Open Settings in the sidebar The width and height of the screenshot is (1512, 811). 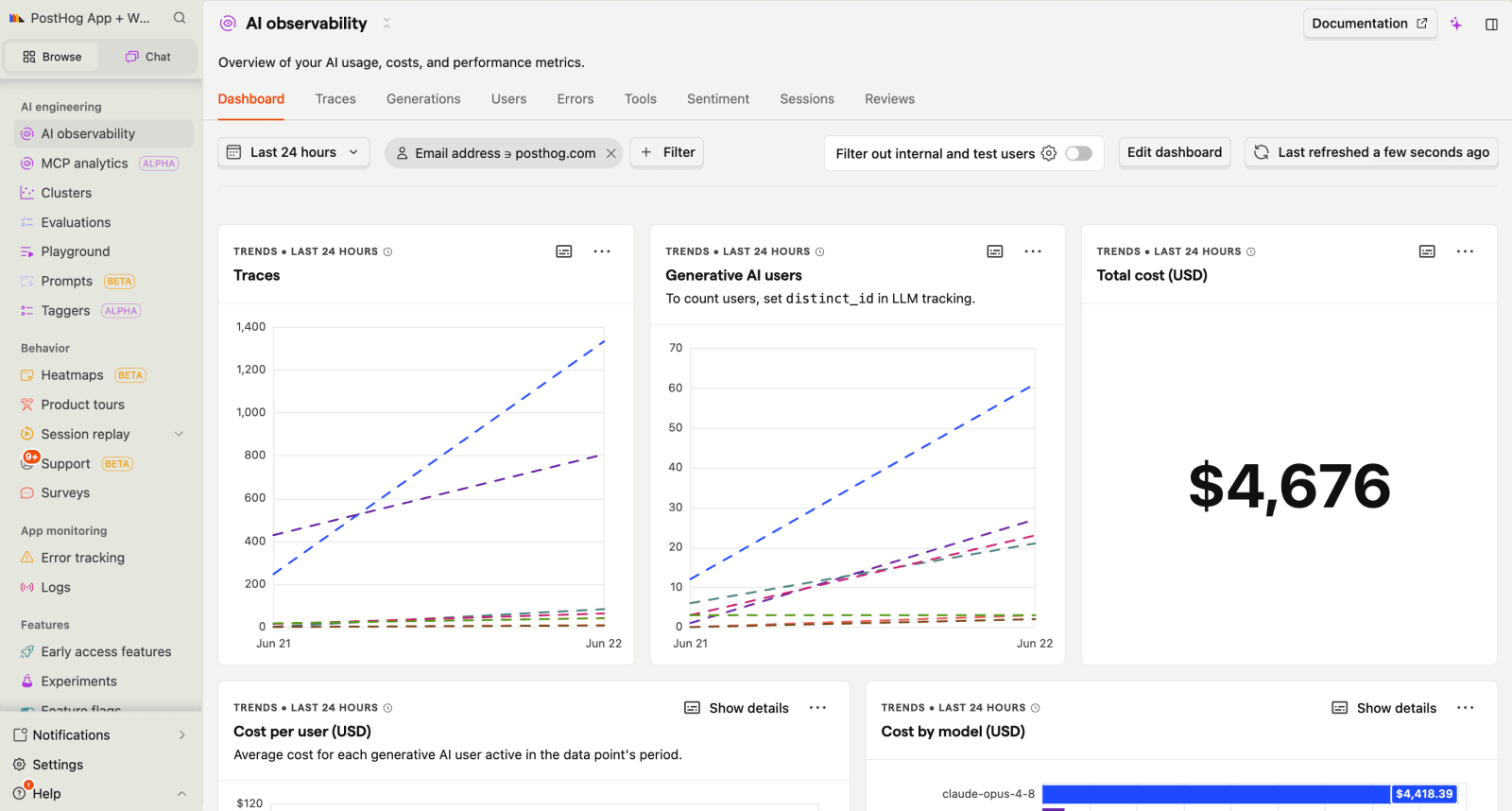(57, 764)
